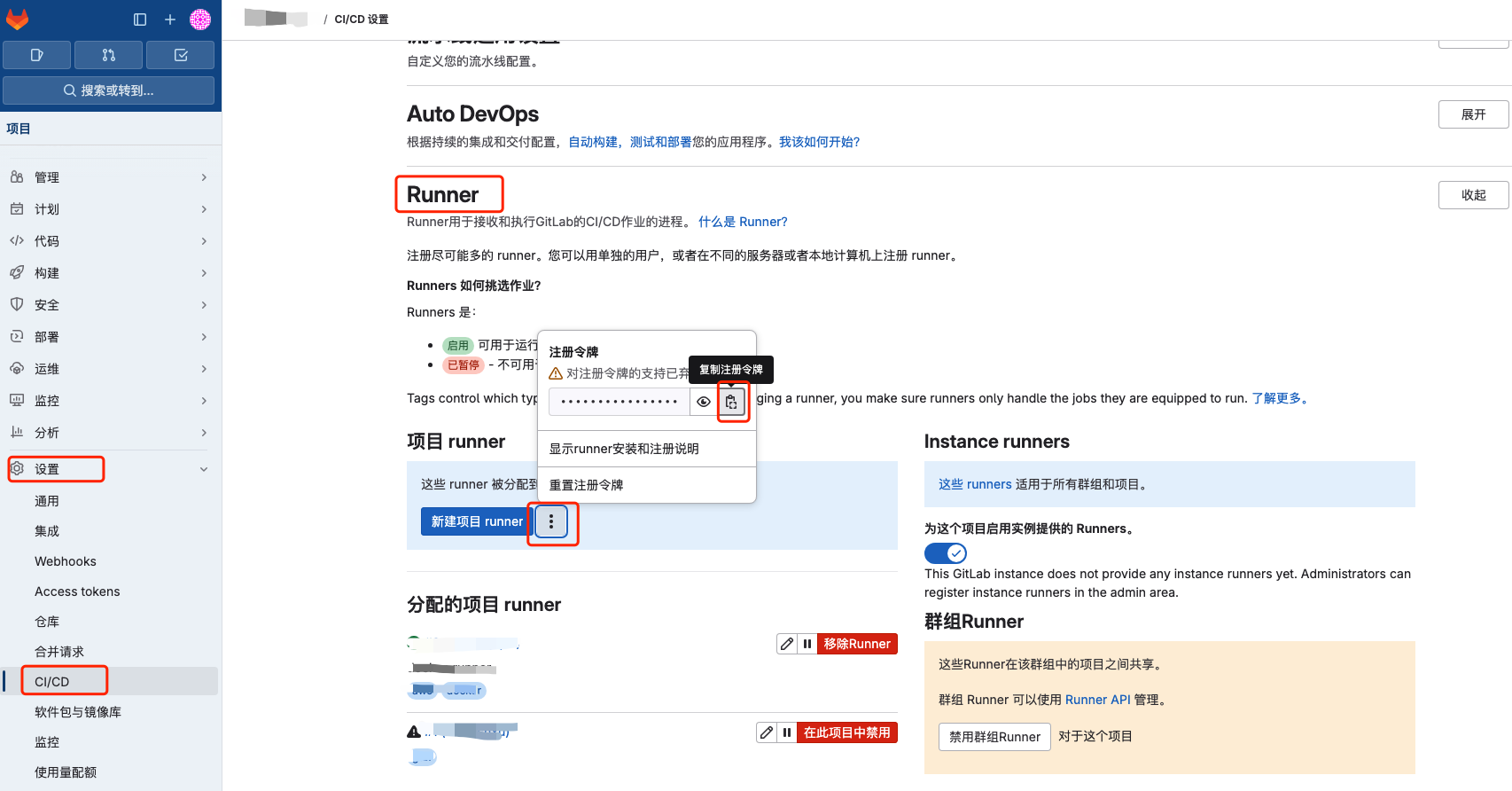Open 自动构建 link under Auto DevOps
This screenshot has height=791, width=1512.
593,142
